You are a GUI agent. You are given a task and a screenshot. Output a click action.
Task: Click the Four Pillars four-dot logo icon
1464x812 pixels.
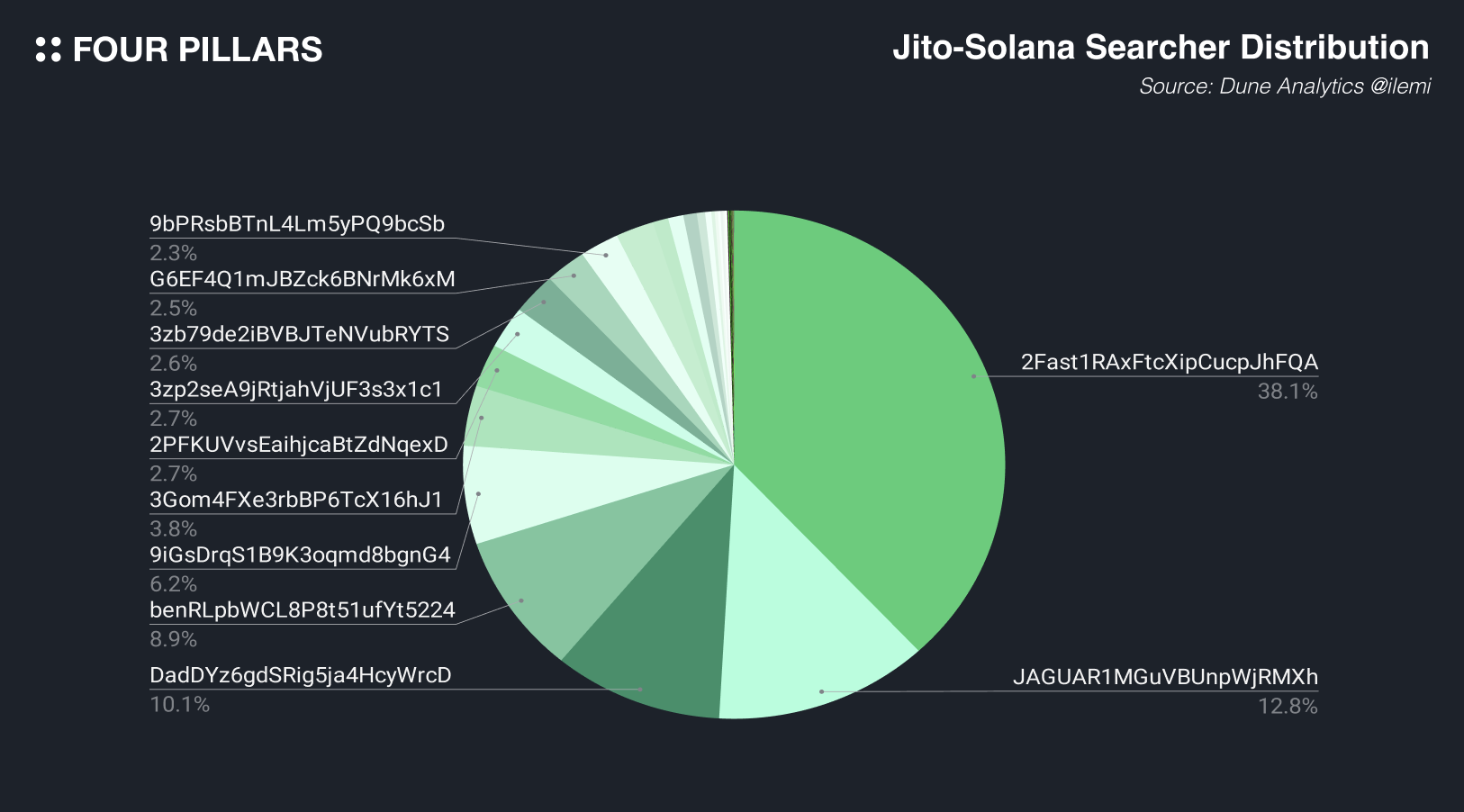coord(49,50)
